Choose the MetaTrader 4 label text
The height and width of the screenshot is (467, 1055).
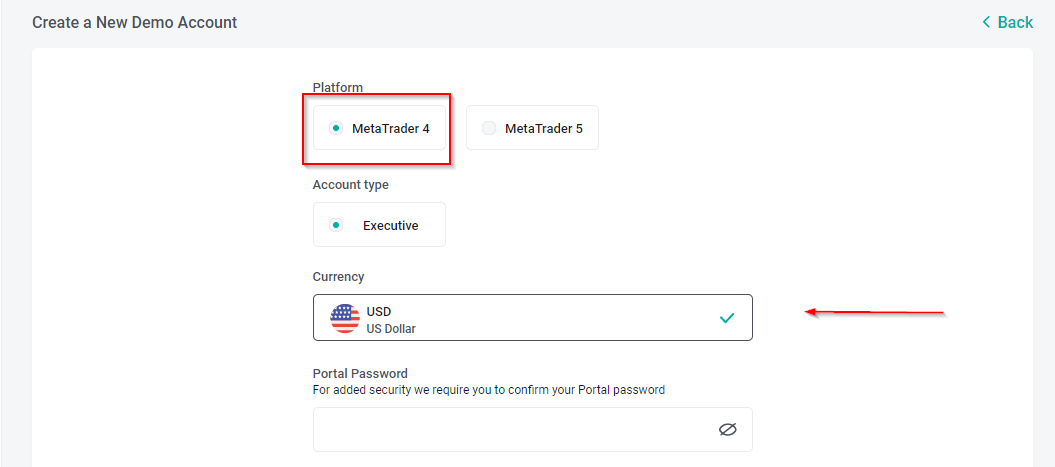tap(390, 128)
